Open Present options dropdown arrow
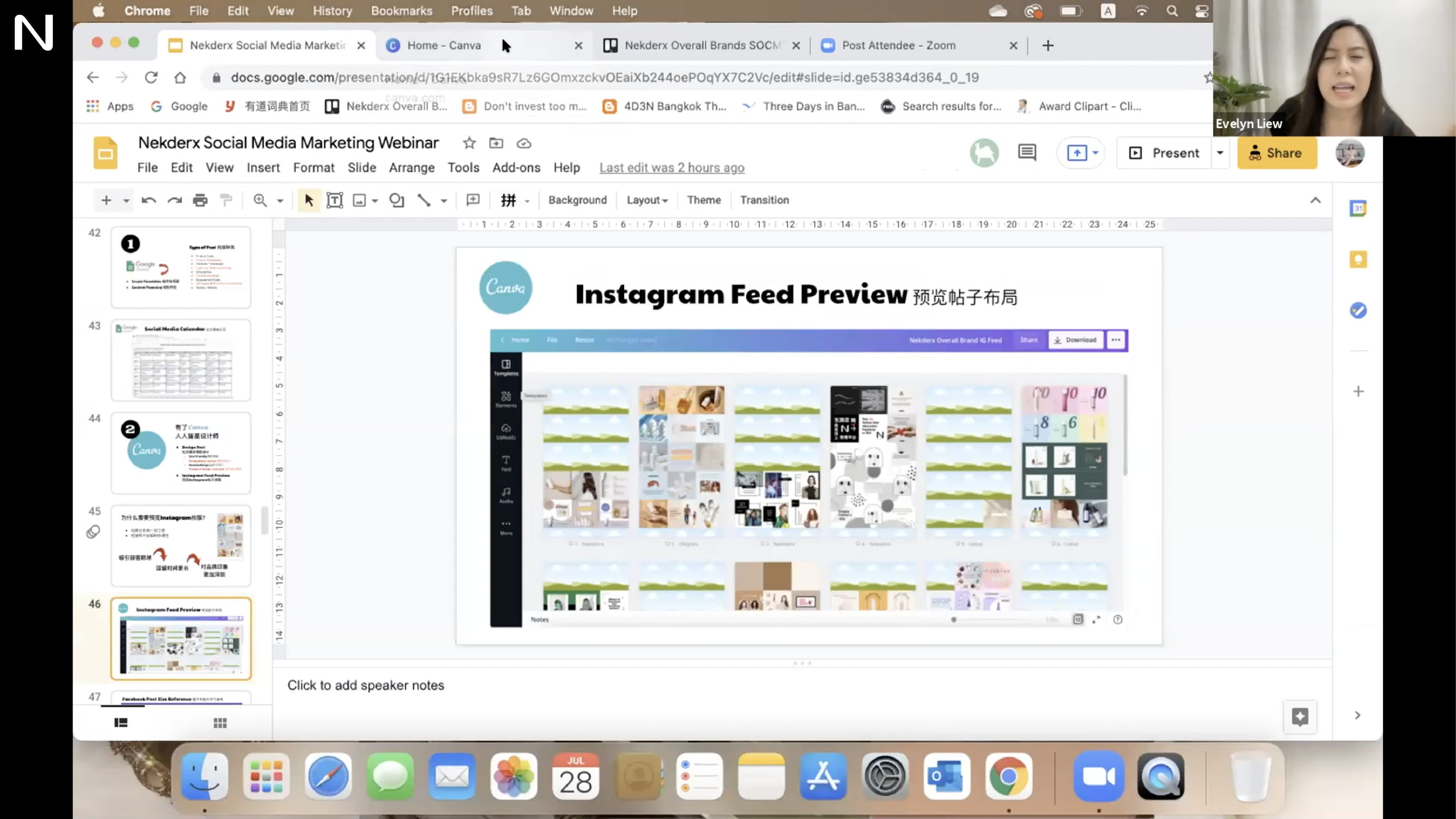Image resolution: width=1456 pixels, height=819 pixels. click(x=1220, y=153)
